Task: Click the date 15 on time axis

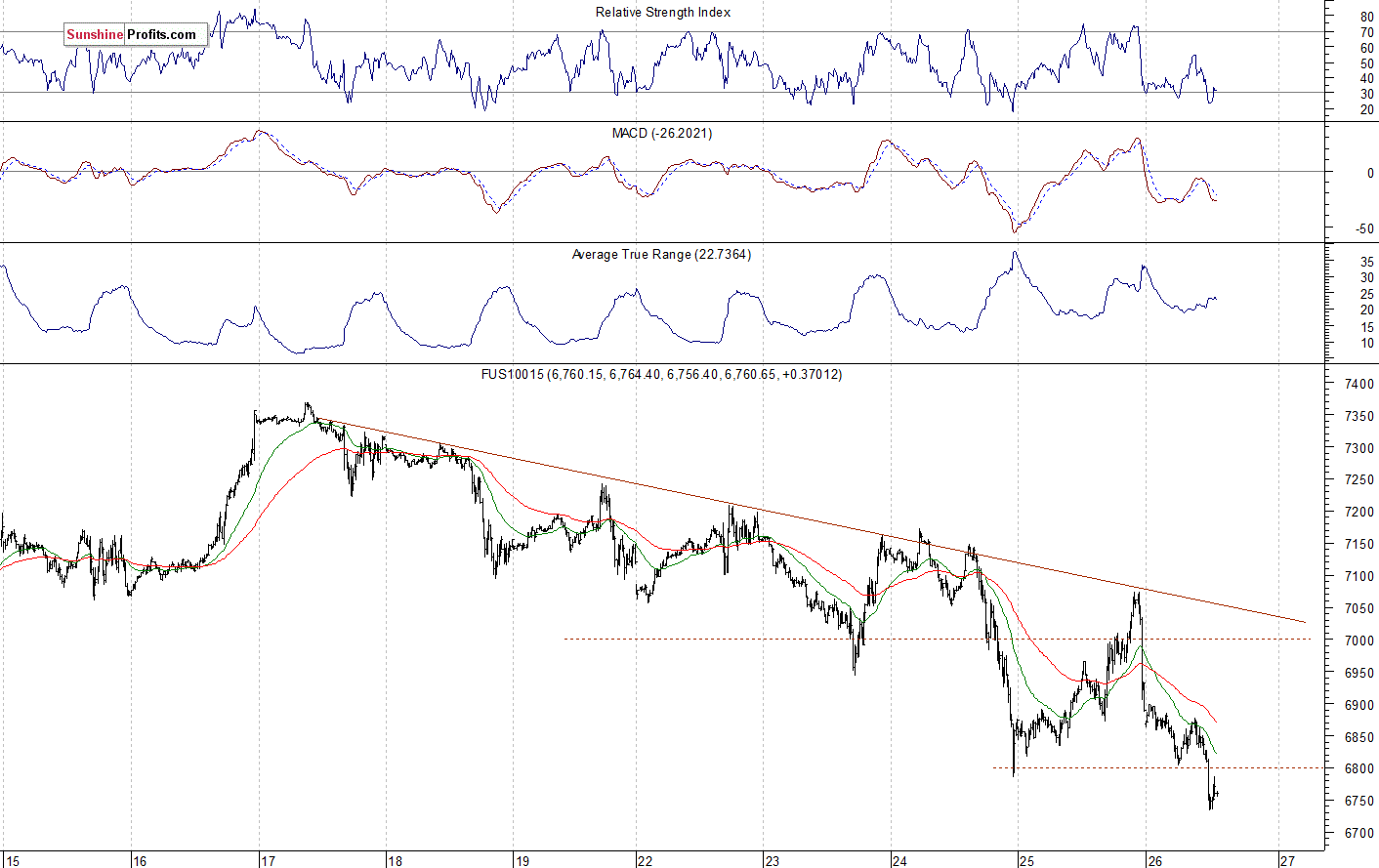Action: point(12,861)
